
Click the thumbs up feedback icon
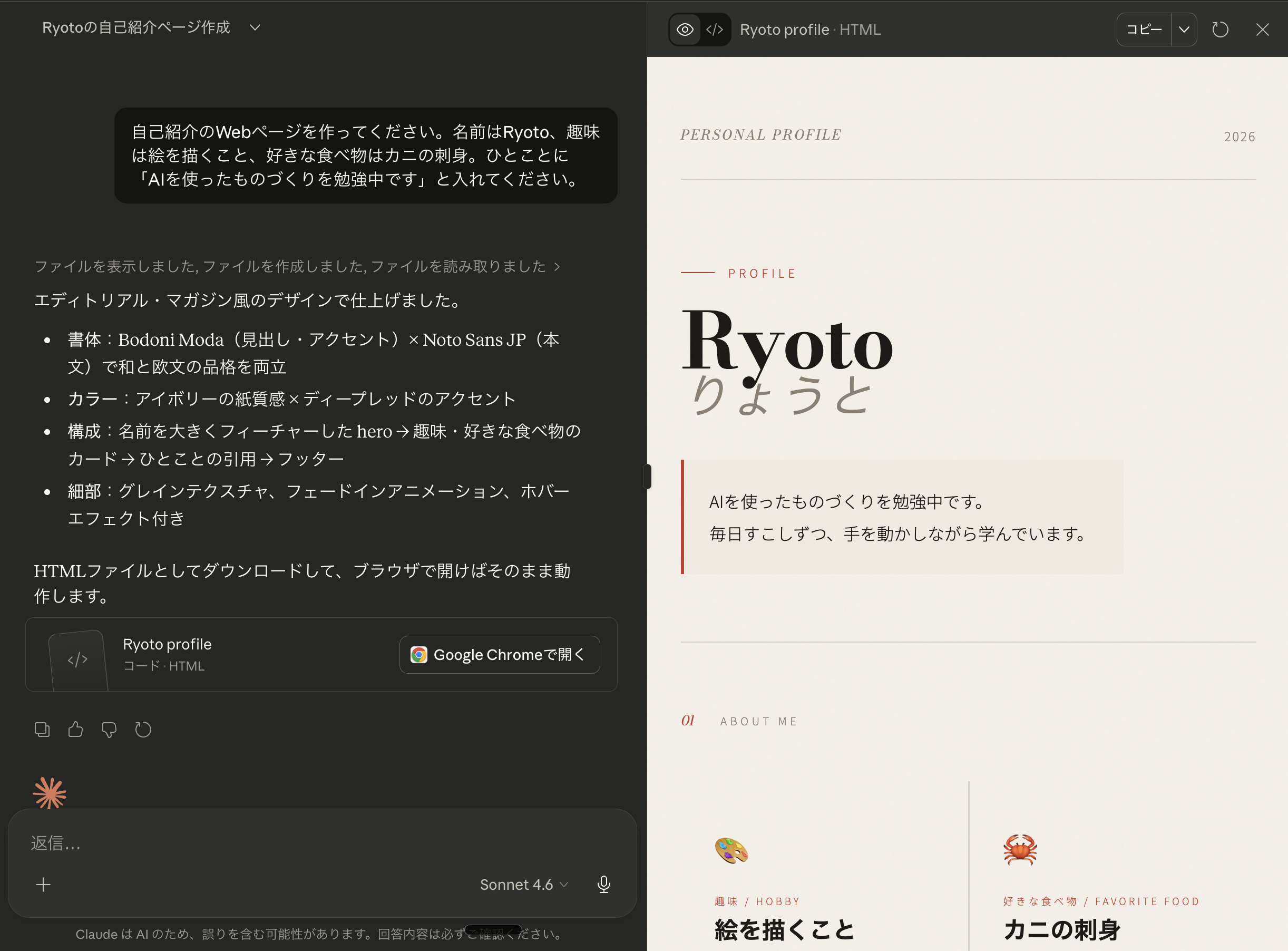tap(75, 730)
